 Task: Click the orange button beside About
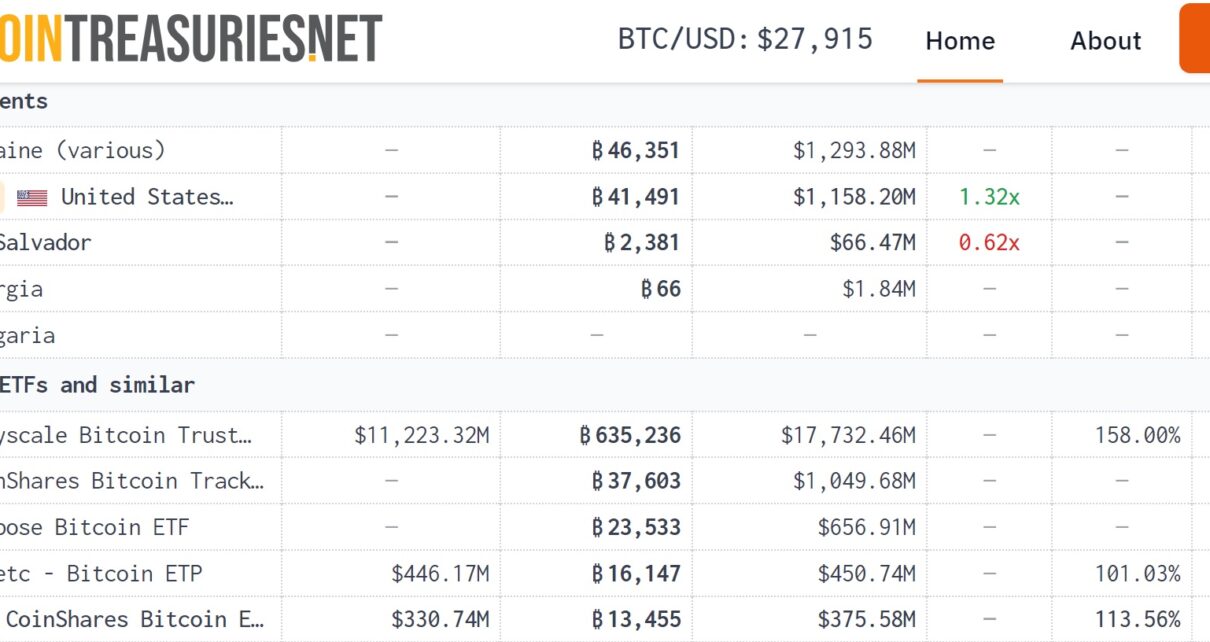1195,38
